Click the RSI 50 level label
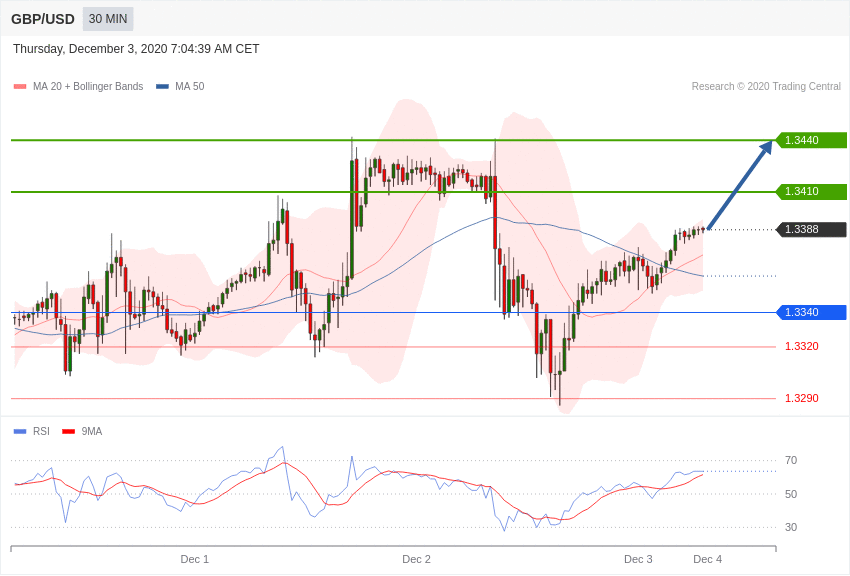Screen dimensions: 850x576 pos(791,494)
